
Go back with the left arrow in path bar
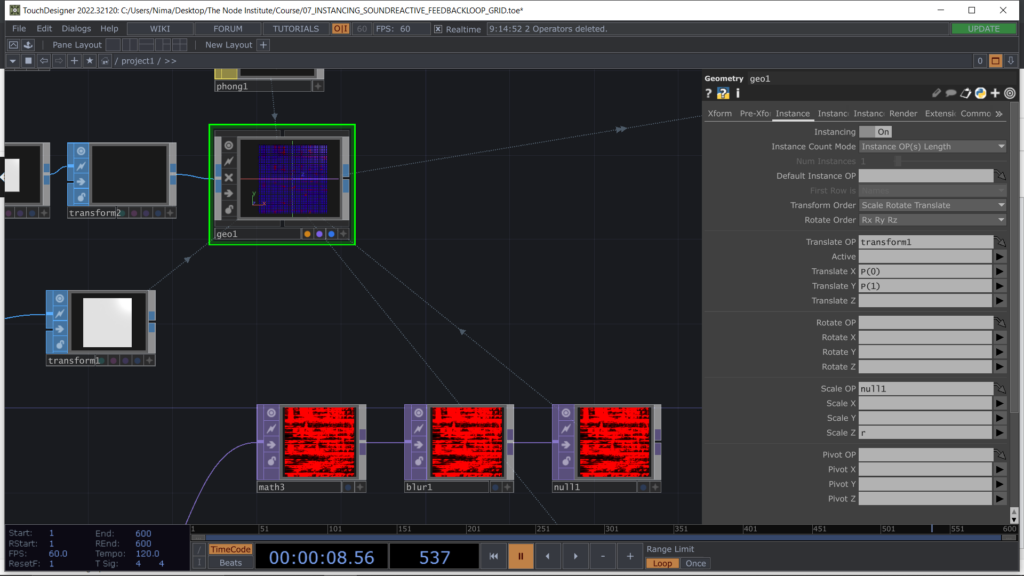[x=44, y=61]
